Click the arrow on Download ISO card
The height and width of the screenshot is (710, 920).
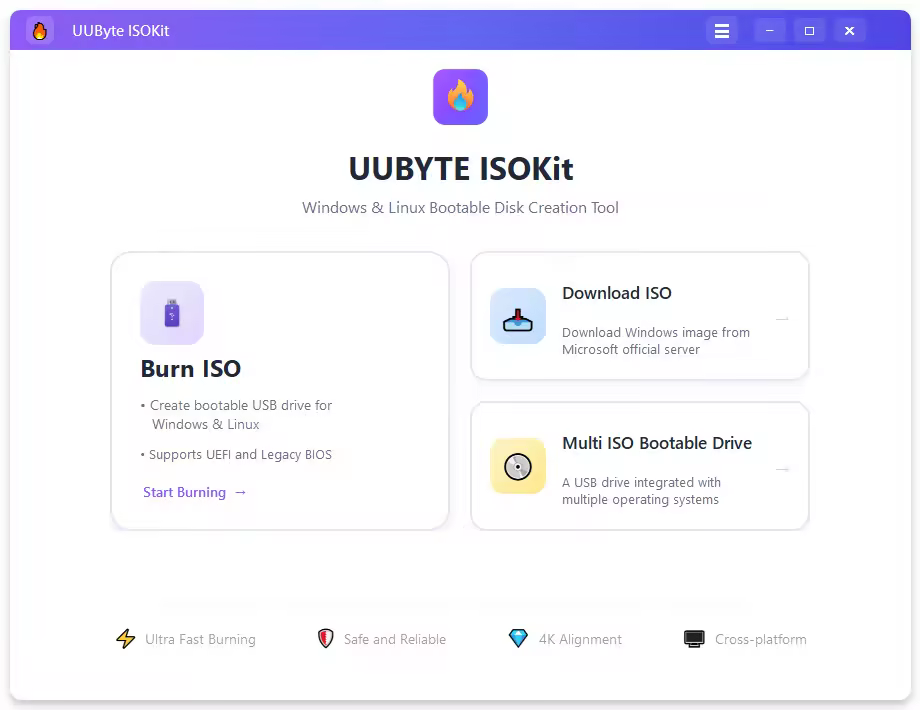pos(782,319)
